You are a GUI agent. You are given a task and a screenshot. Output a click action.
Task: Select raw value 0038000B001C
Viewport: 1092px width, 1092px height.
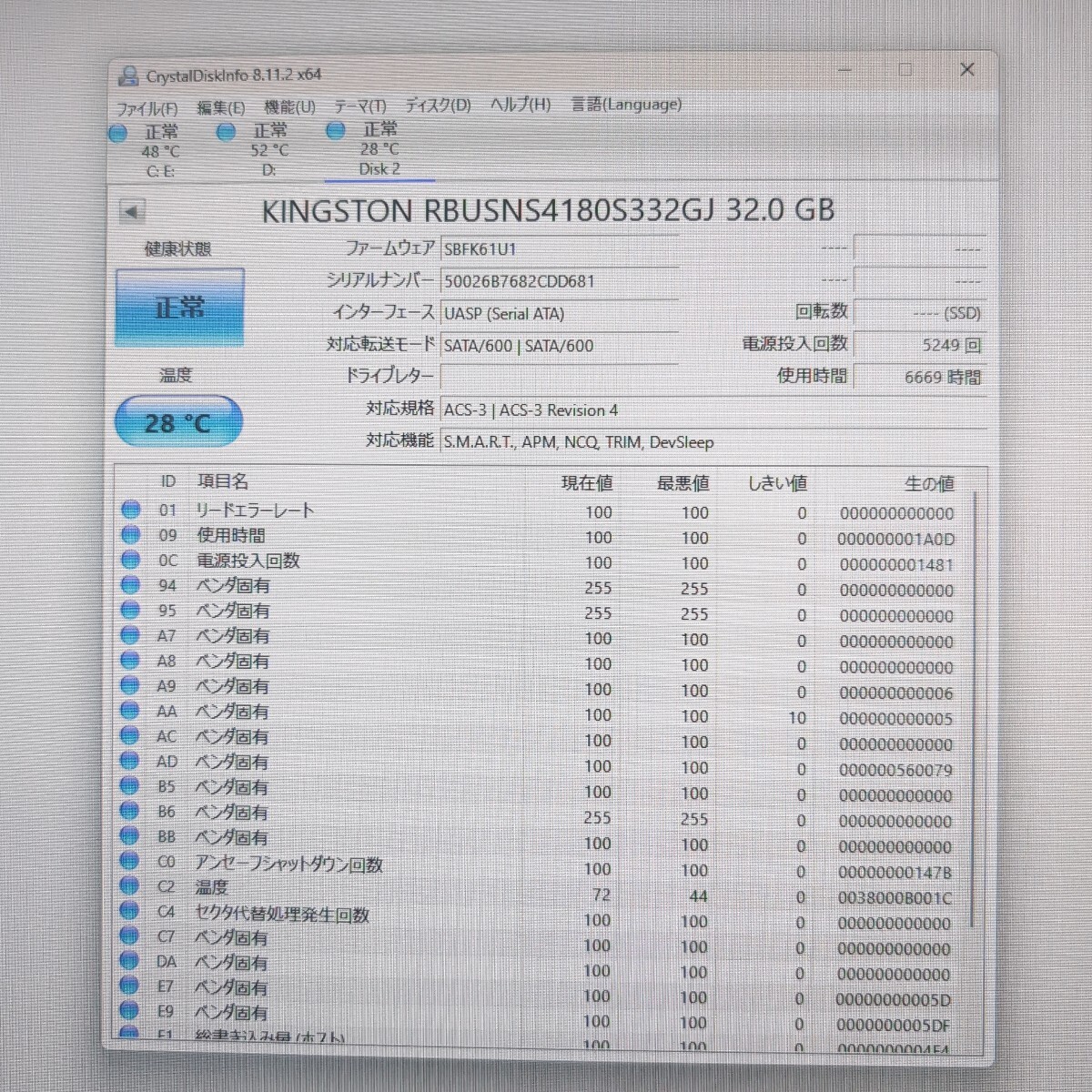895,898
